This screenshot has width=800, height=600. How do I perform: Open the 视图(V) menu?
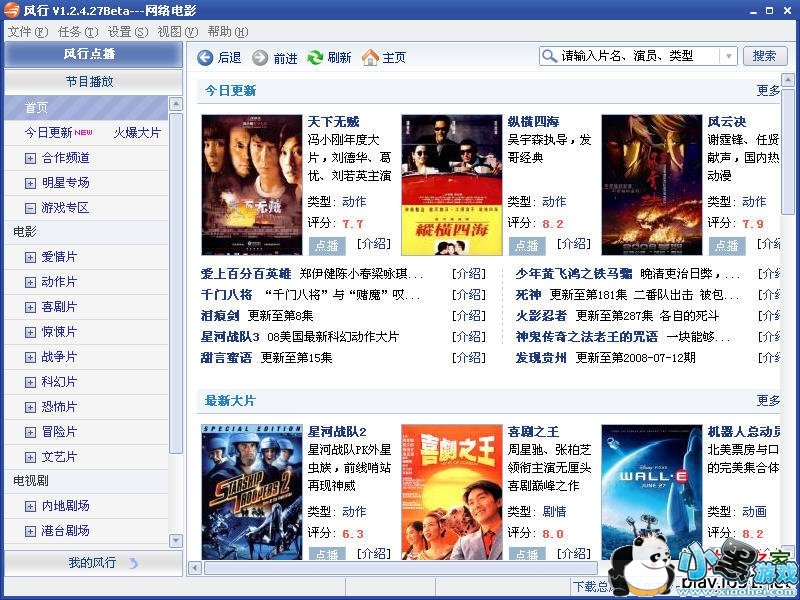tap(177, 32)
